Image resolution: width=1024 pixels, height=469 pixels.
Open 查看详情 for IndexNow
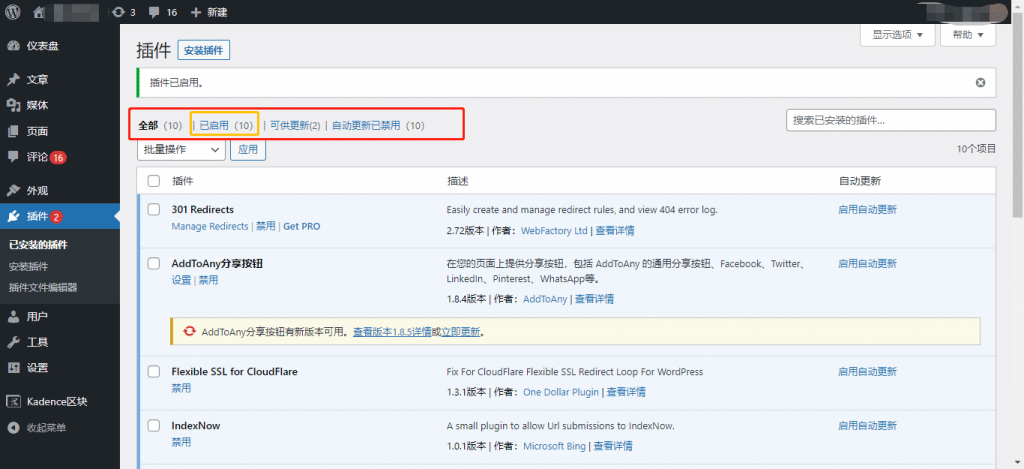tap(613, 446)
